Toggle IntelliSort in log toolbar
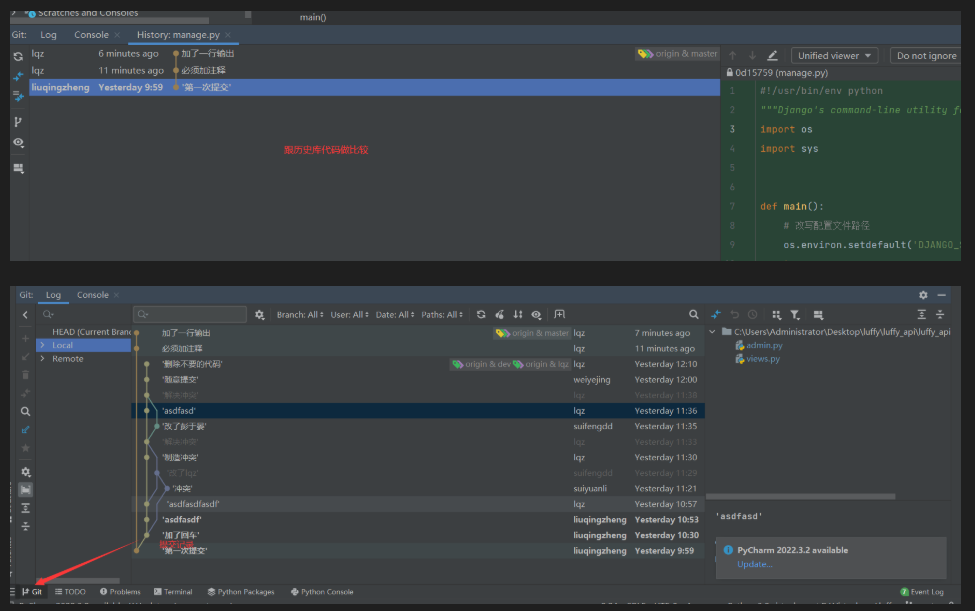This screenshot has height=611, width=975. [517, 315]
